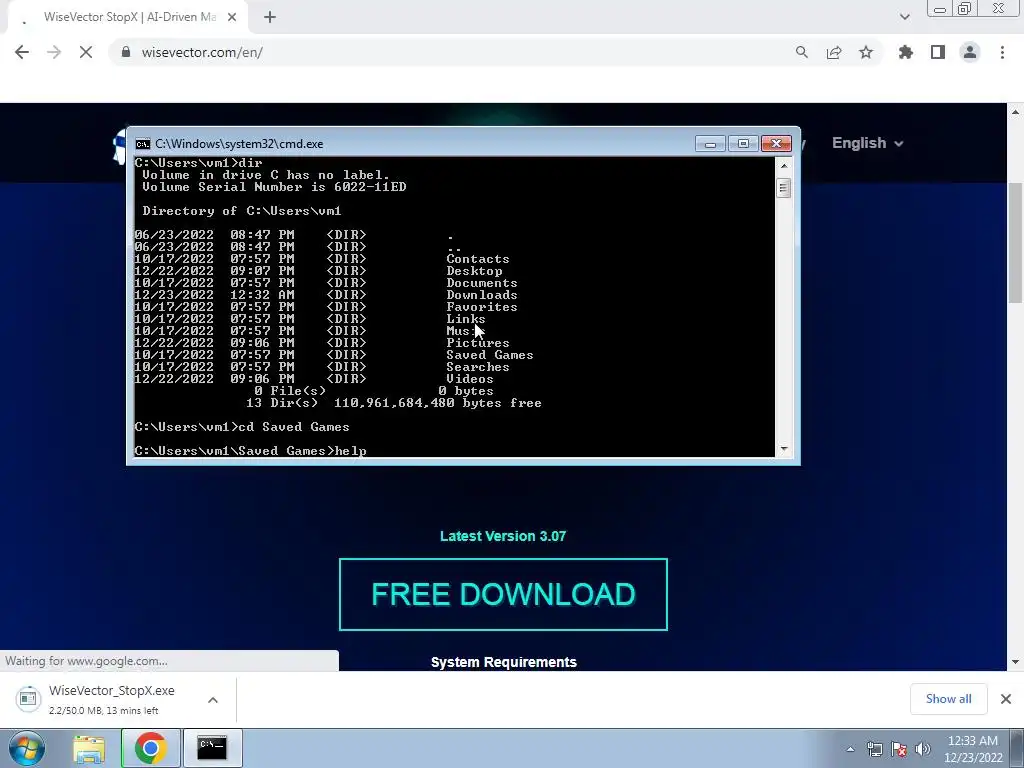Share this page using the share icon
This screenshot has width=1024, height=768.
pyautogui.click(x=834, y=52)
